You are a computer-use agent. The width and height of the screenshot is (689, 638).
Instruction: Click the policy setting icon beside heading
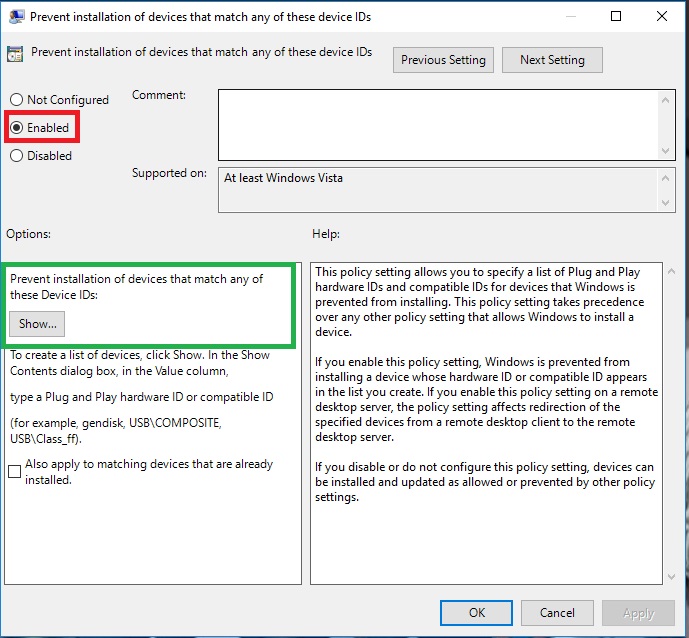pos(15,54)
